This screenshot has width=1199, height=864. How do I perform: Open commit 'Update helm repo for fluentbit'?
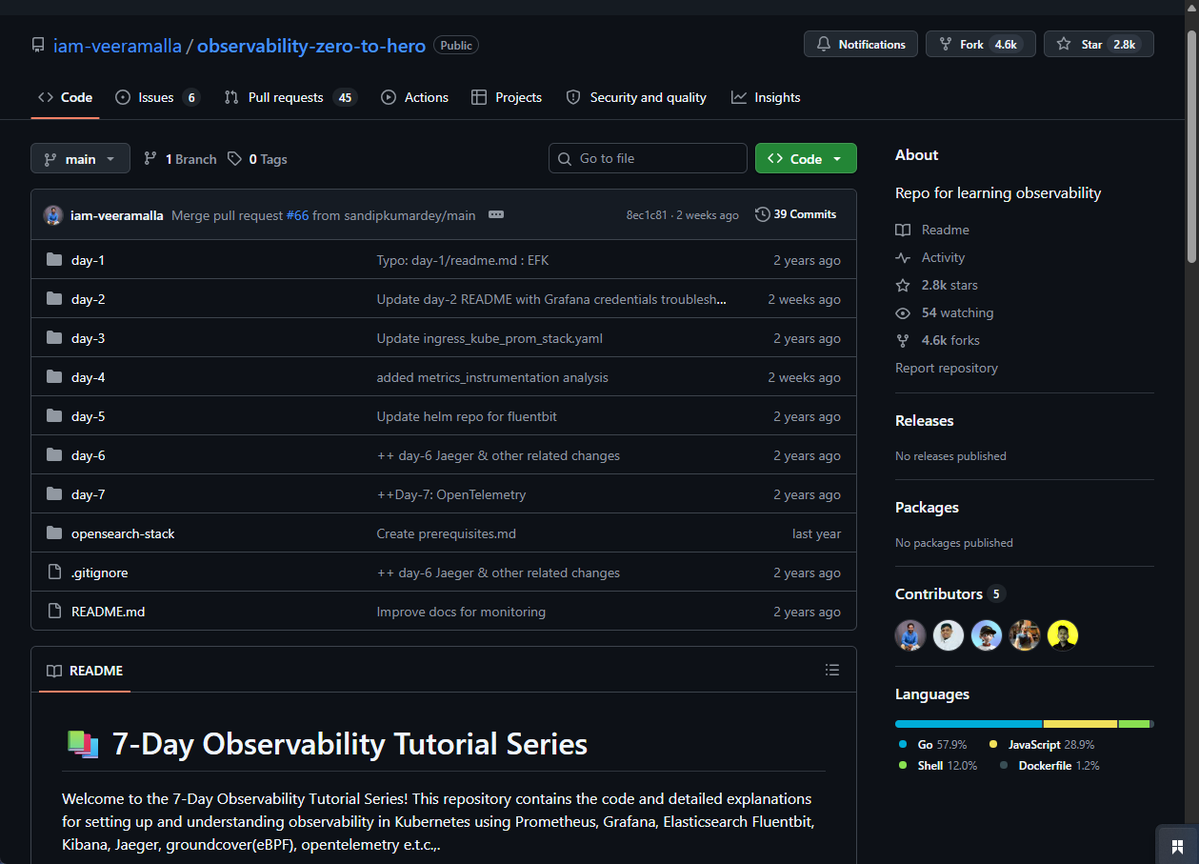pyautogui.click(x=466, y=416)
